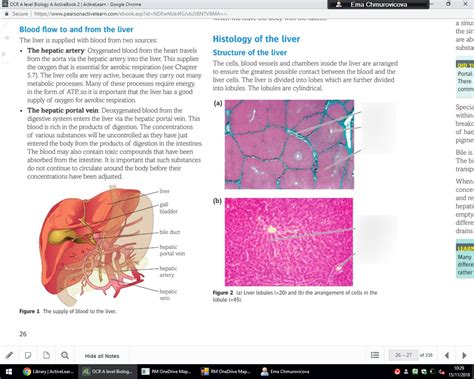Select the pencil annotation tool
The width and height of the screenshot is (474, 379).
pyautogui.click(x=9, y=355)
